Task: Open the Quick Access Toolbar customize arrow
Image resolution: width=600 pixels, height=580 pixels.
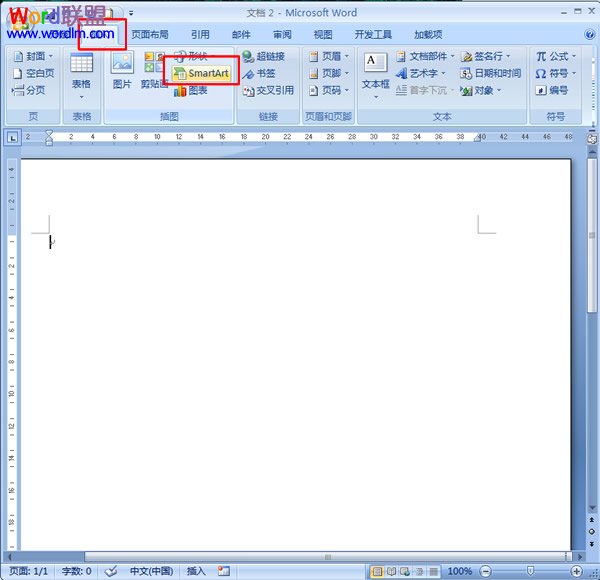Action: click(x=131, y=13)
